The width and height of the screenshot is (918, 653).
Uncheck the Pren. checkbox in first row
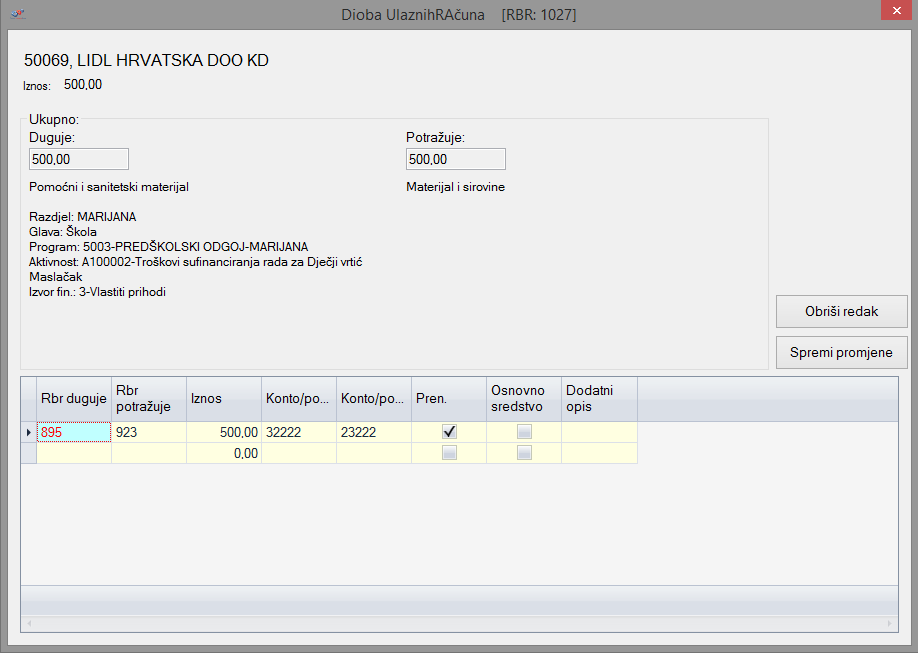click(x=449, y=432)
